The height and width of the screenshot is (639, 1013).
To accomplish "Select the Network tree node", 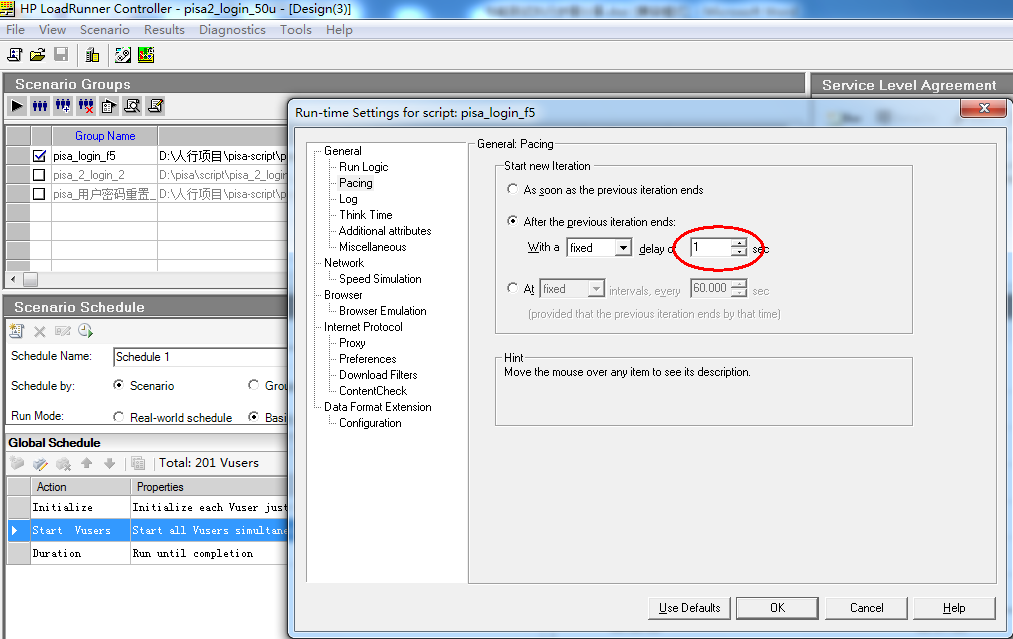I will [x=344, y=263].
